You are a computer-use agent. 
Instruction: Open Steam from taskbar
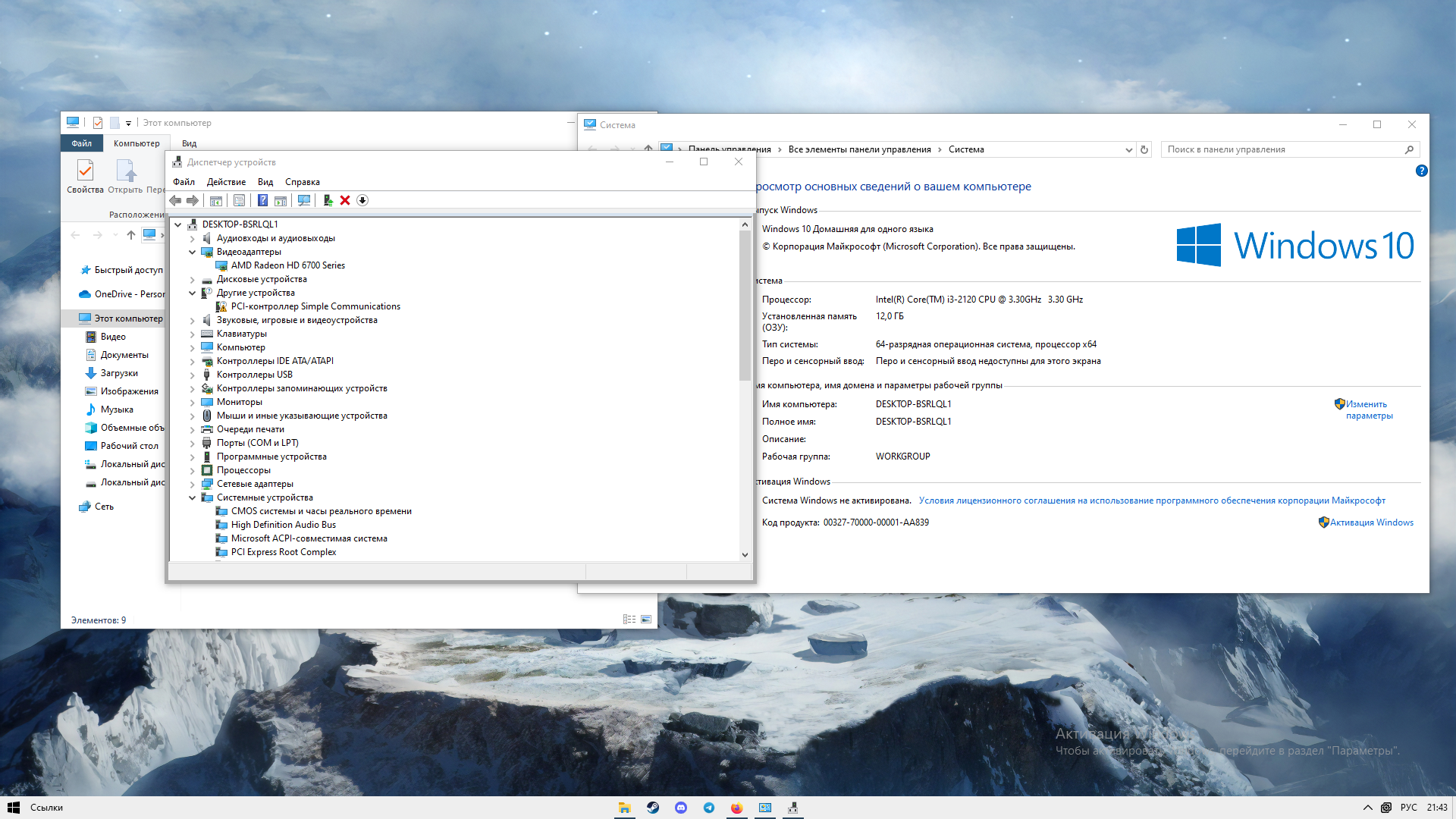click(653, 808)
